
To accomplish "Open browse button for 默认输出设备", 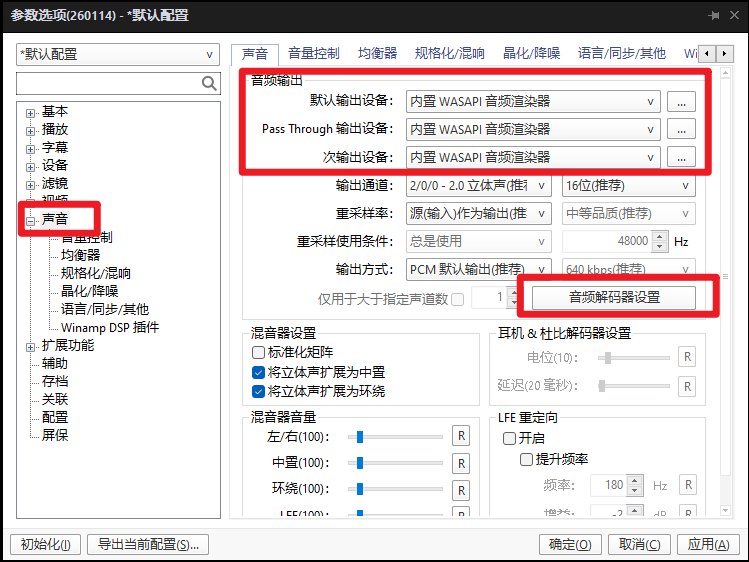I will tap(681, 102).
